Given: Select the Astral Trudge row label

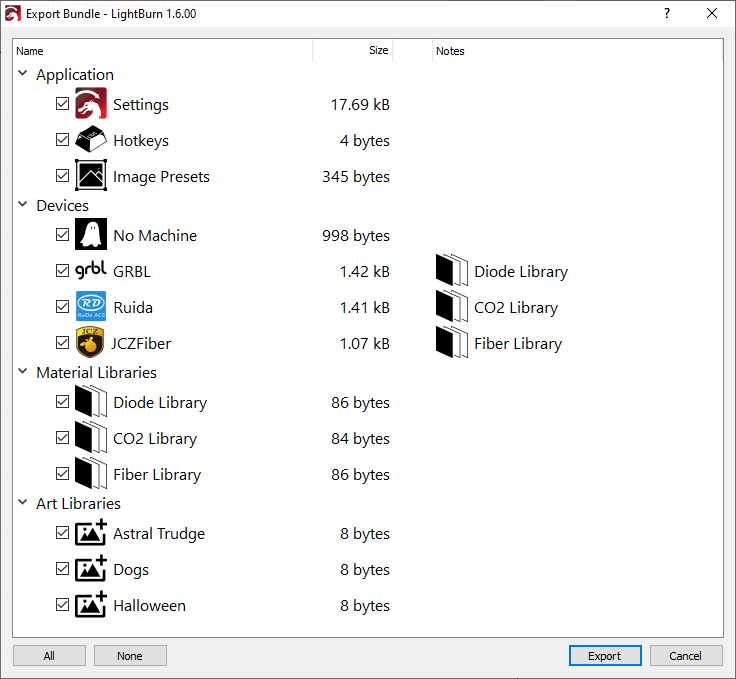Looking at the screenshot, I should (159, 534).
